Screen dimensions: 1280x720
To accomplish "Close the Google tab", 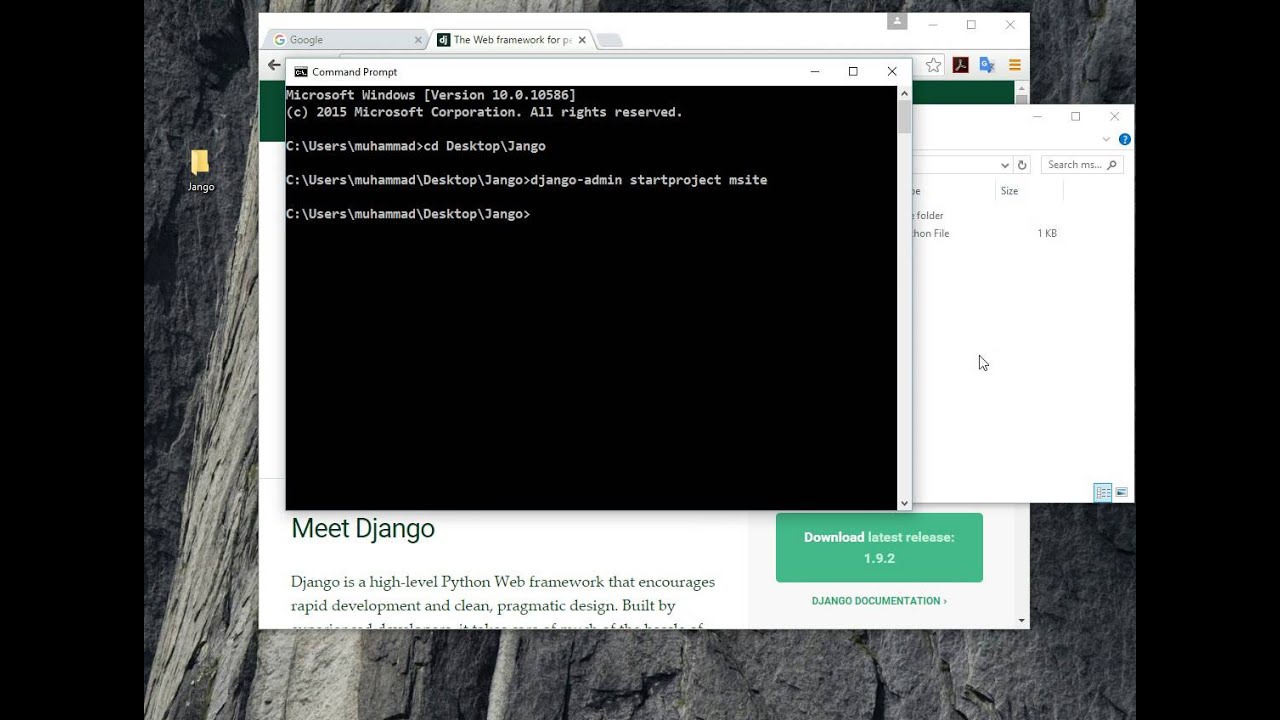I will pyautogui.click(x=418, y=40).
